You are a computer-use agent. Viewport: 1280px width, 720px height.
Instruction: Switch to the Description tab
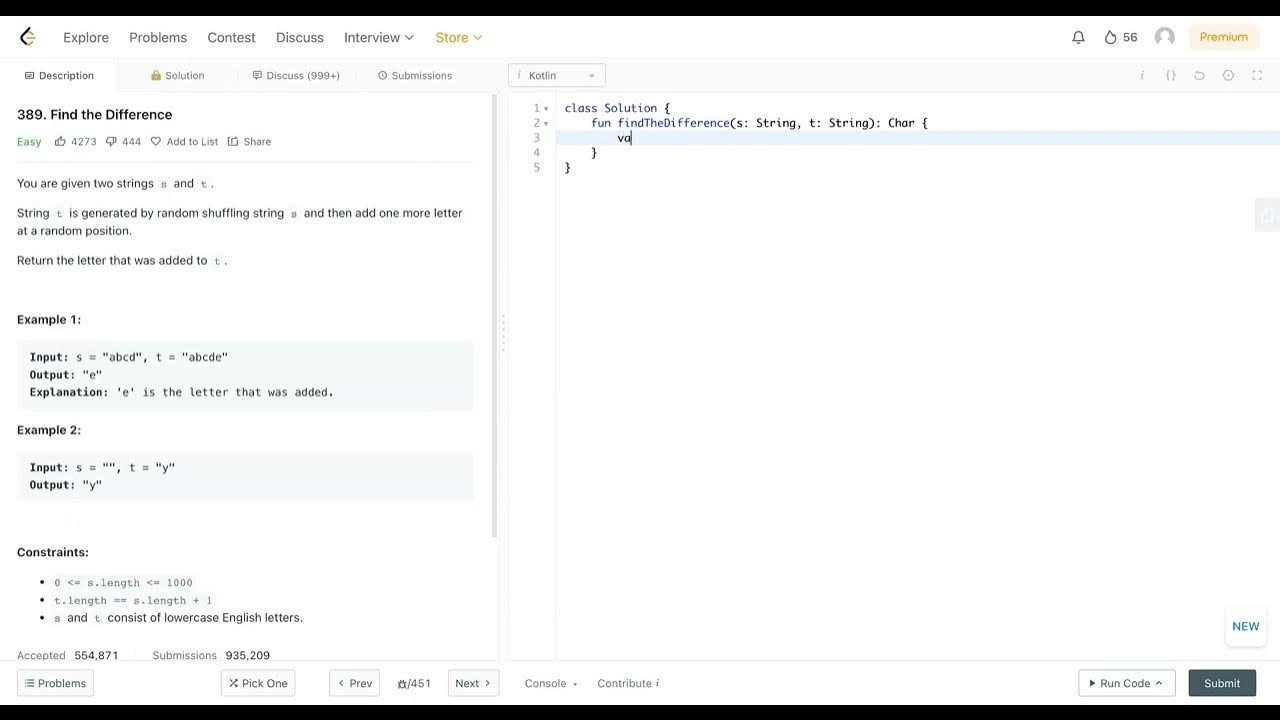(59, 75)
